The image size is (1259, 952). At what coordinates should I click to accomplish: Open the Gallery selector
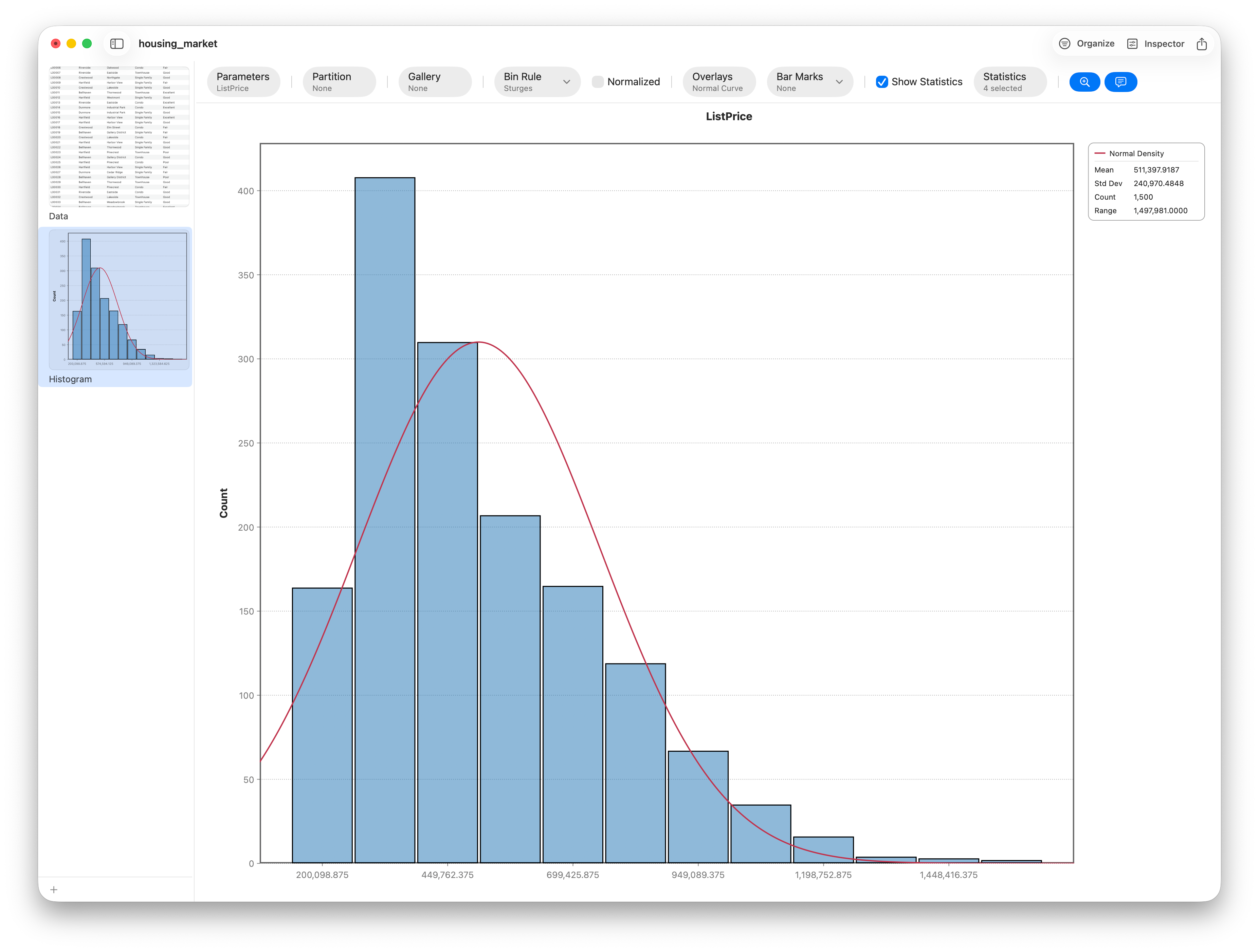pos(435,82)
